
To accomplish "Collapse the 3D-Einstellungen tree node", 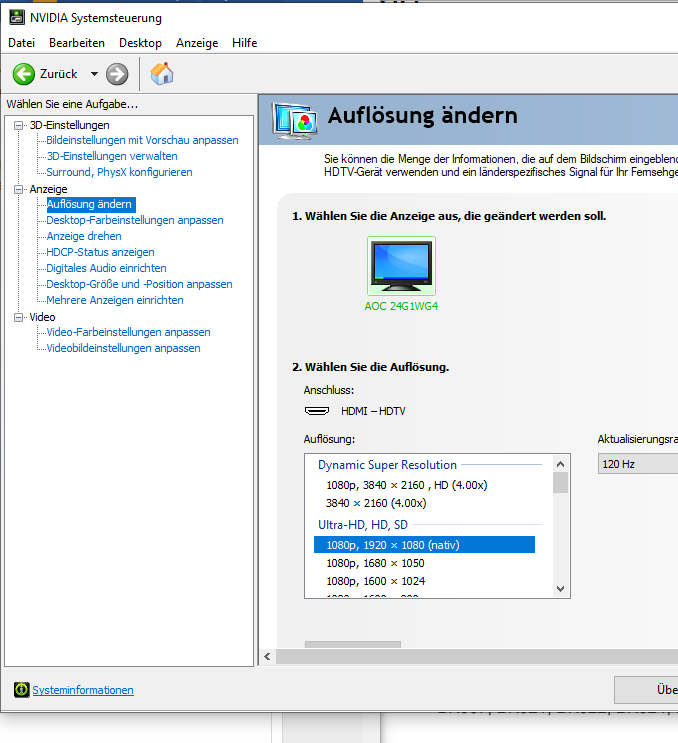I will [x=18, y=126].
